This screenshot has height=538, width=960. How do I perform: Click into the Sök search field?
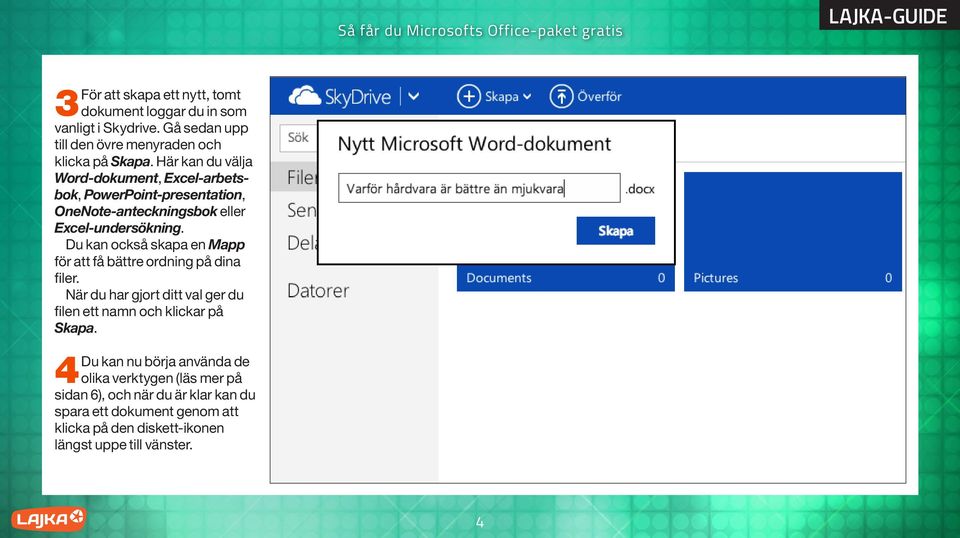299,138
